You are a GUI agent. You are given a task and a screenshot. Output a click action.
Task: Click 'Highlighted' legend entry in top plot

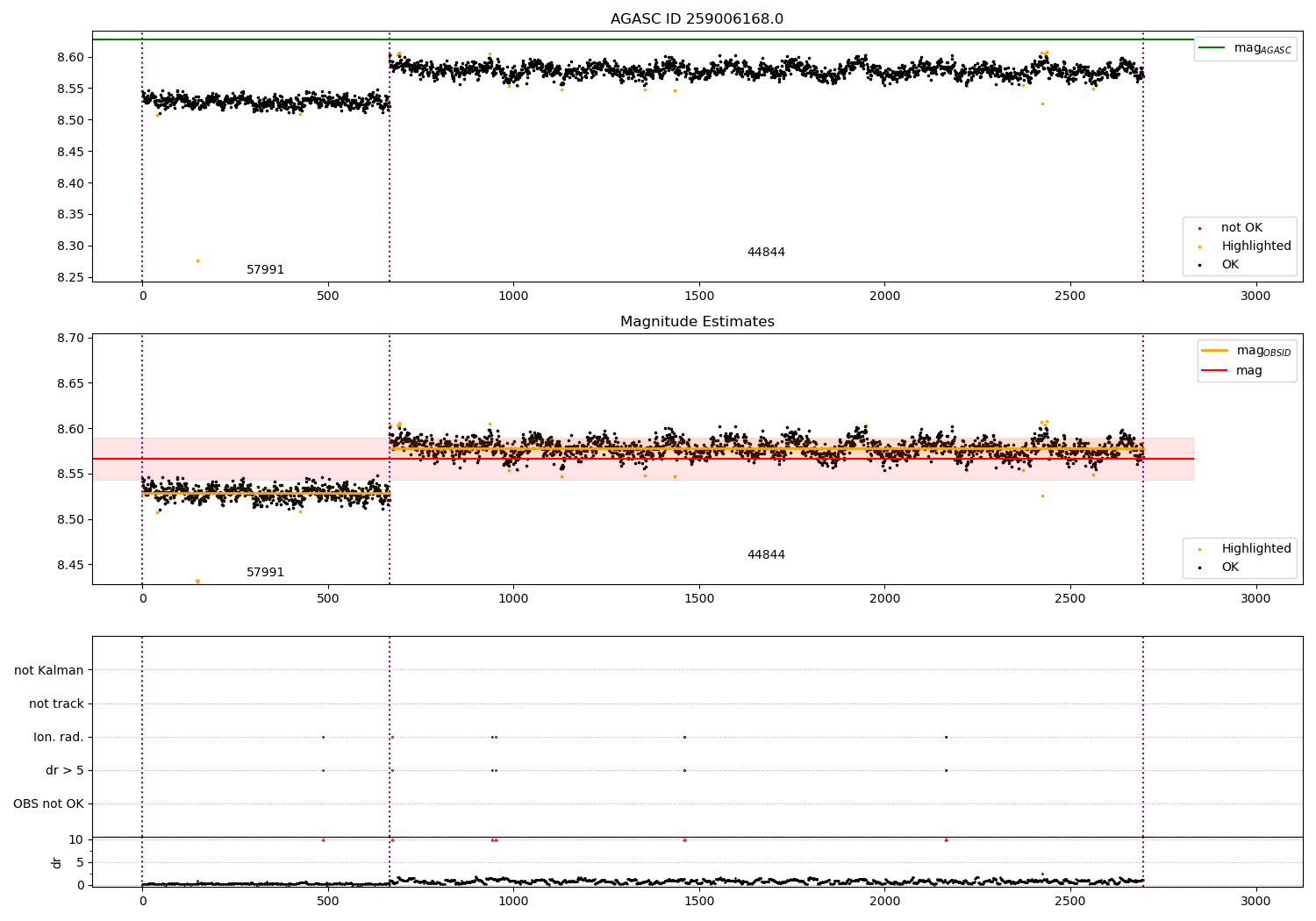[1245, 246]
